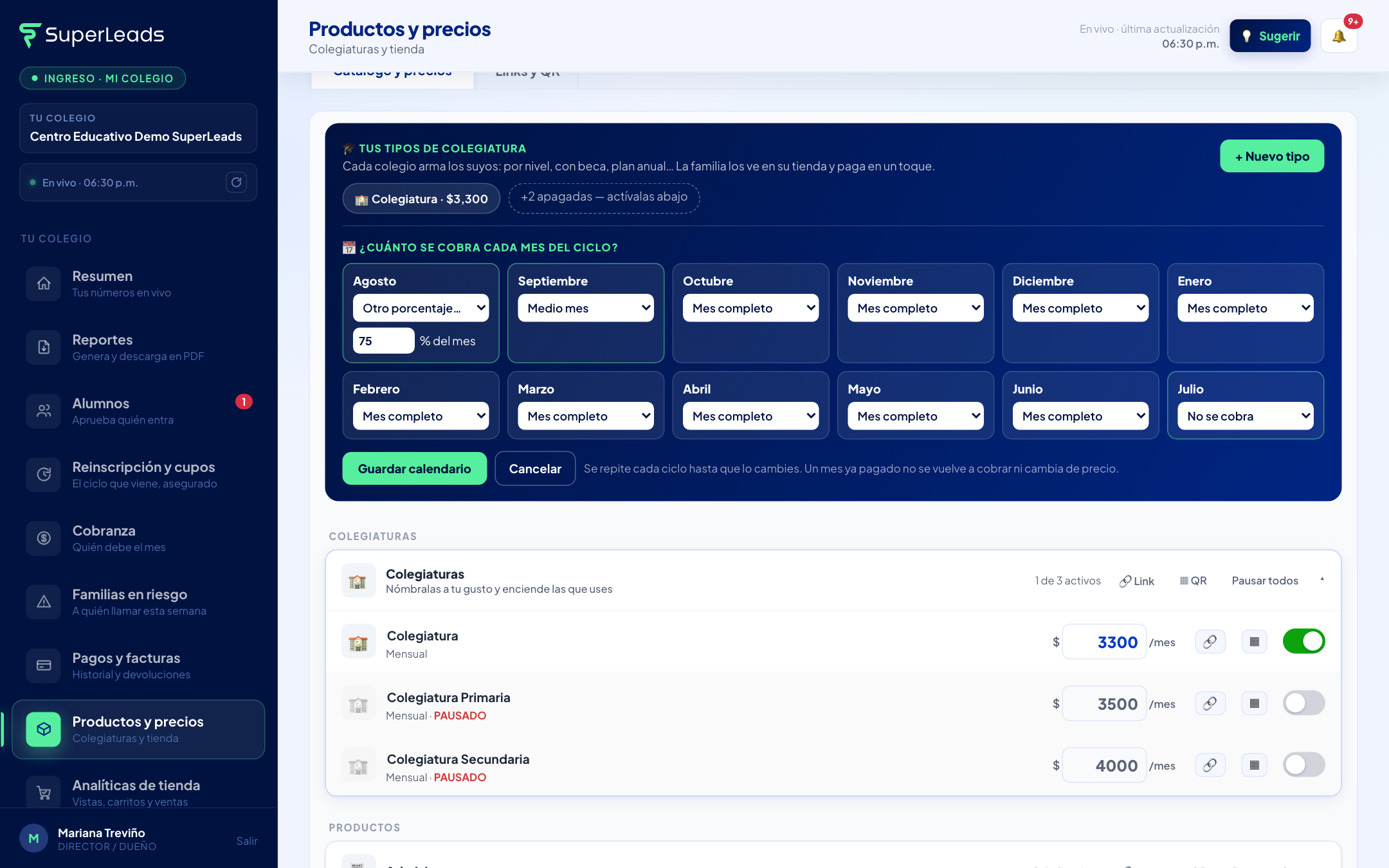Image resolution: width=1389 pixels, height=868 pixels.
Task: Click the +2 apagadas chip
Action: tap(604, 197)
